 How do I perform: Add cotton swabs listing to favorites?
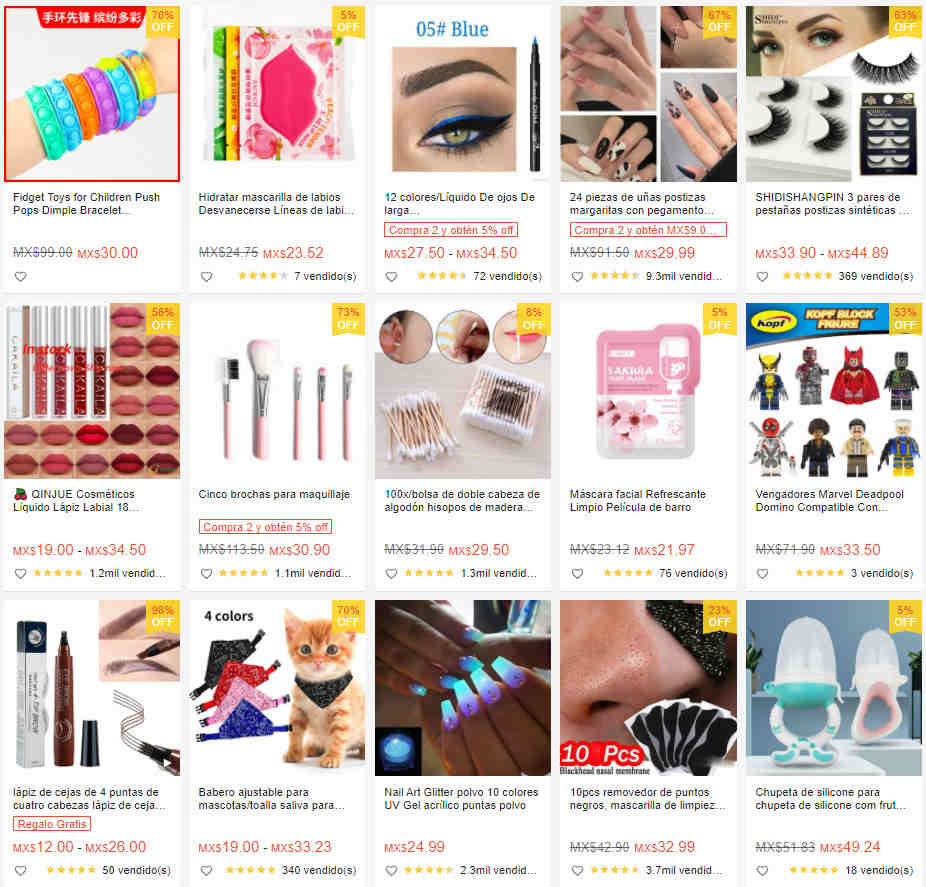tap(392, 573)
